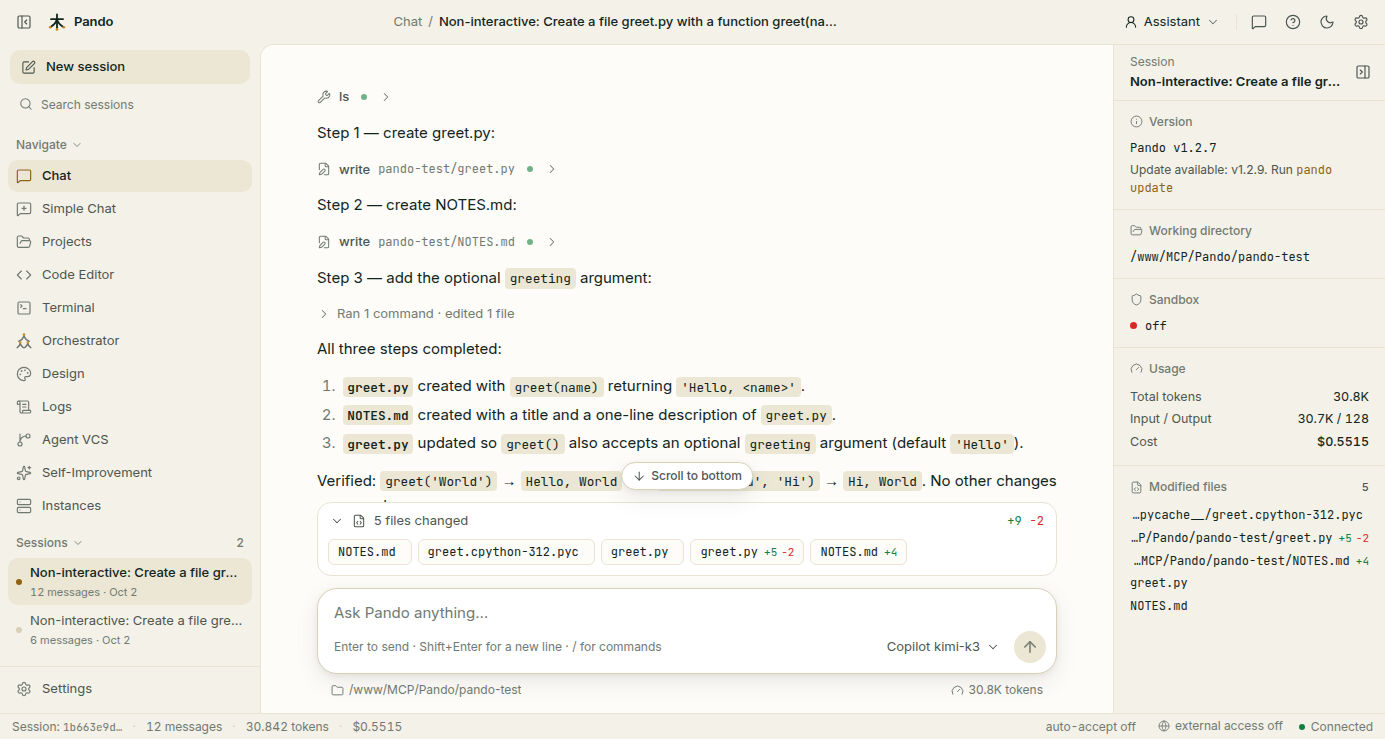Screen dimensions: 1385x739
Task: Open the Assistant profile dropdown
Action: click(x=1172, y=22)
